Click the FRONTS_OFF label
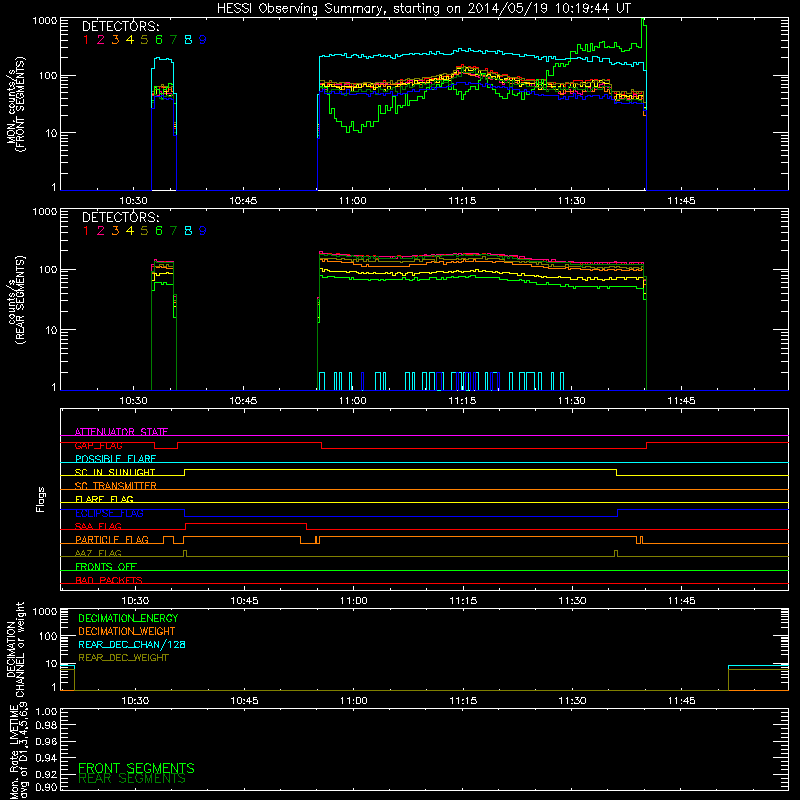This screenshot has width=800, height=800. (106, 567)
